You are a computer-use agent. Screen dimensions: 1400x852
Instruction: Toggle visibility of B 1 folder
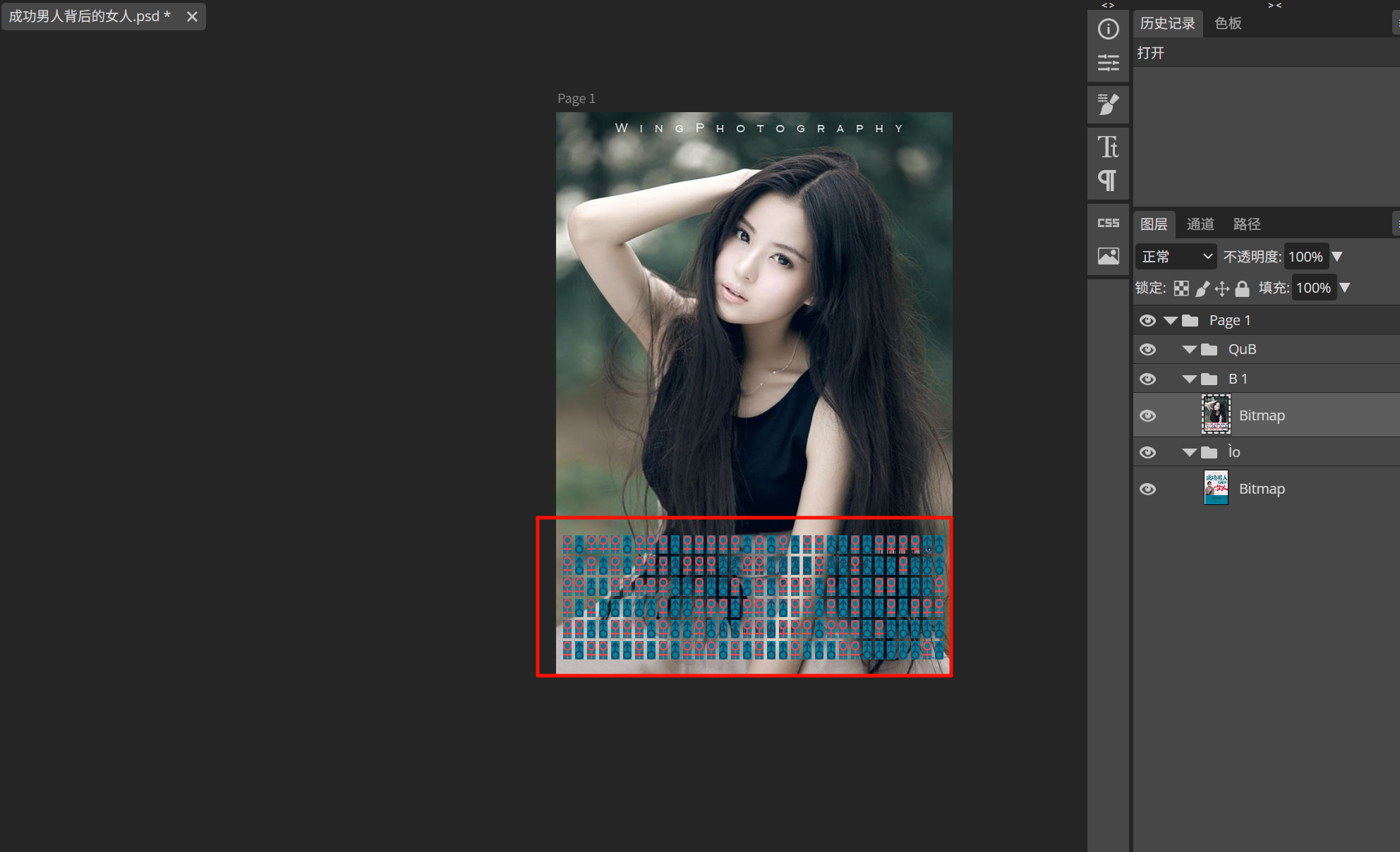click(1147, 379)
